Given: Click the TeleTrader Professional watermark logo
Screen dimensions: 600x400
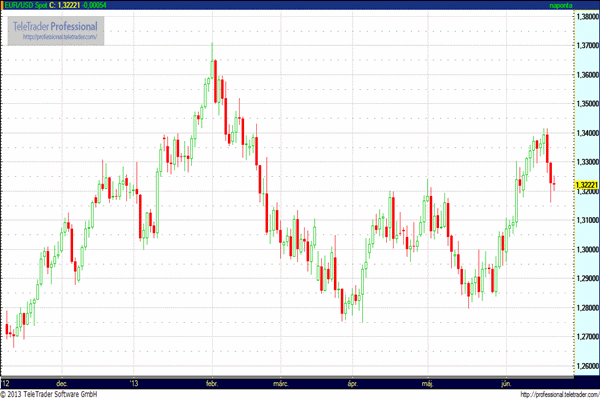Looking at the screenshot, I should pyautogui.click(x=57, y=24).
